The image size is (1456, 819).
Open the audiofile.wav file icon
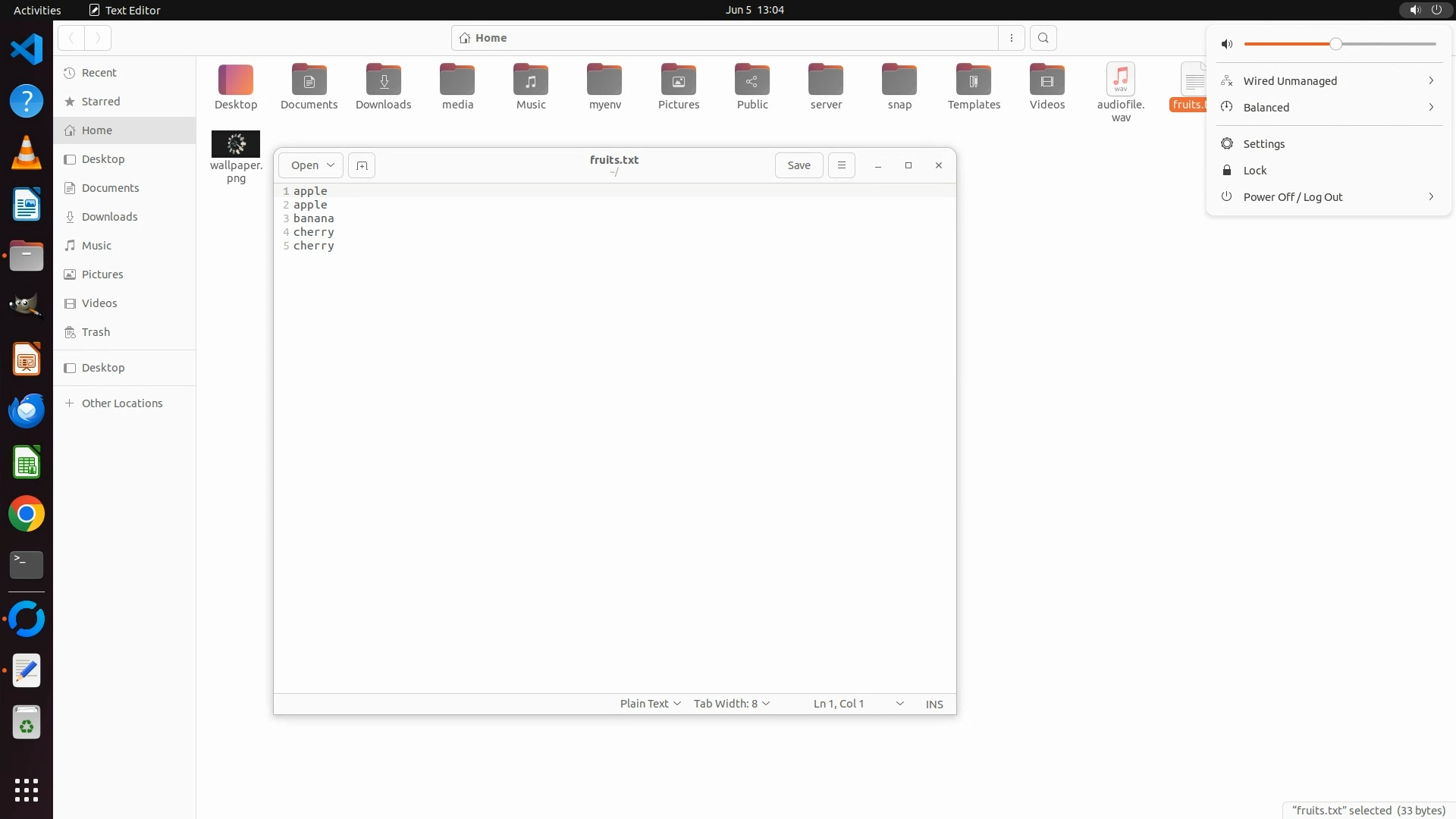click(1120, 80)
